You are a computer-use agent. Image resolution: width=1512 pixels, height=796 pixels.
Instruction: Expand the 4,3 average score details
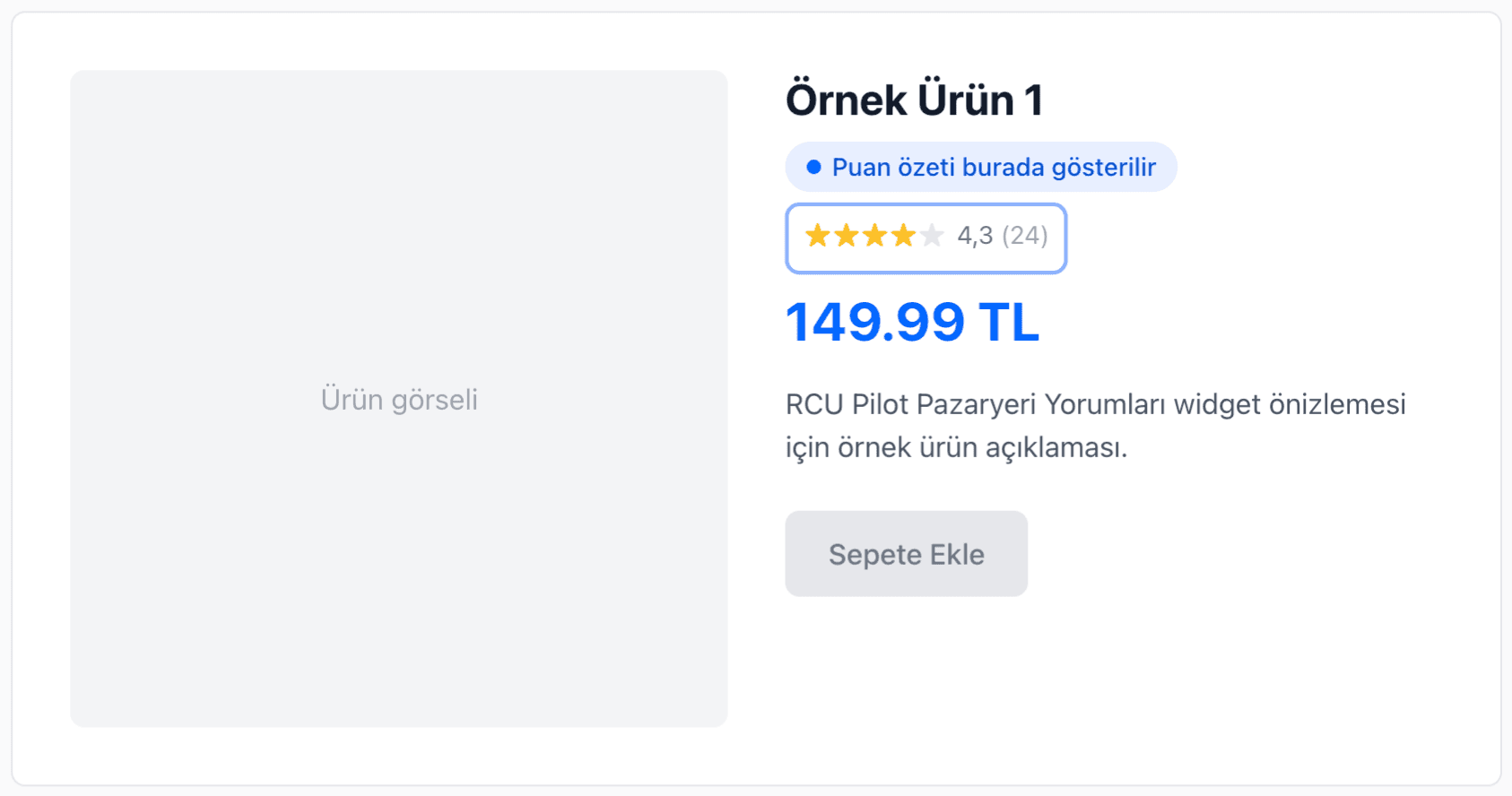point(977,236)
